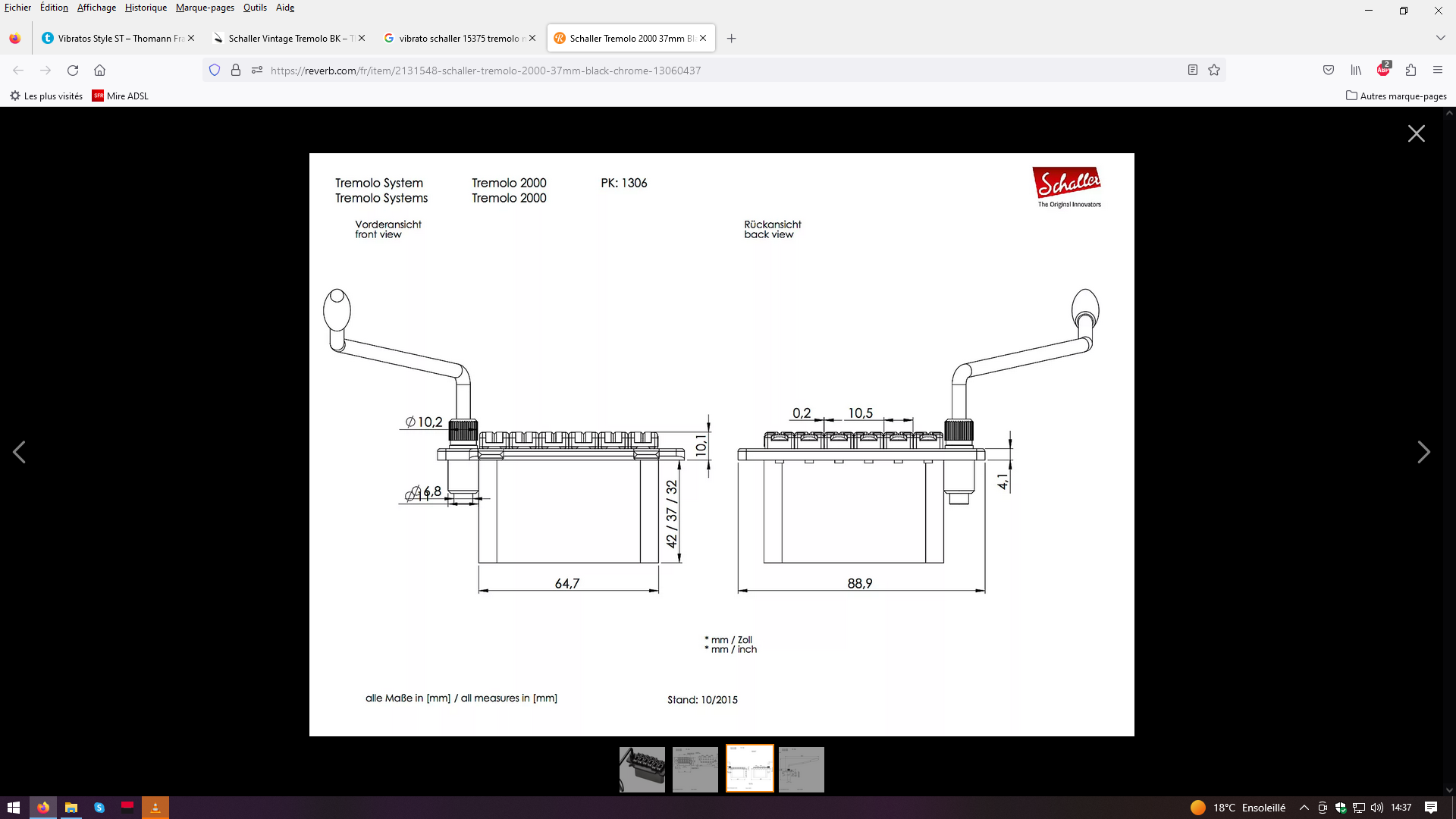Open the notification center
1456x819 pixels.
(1431, 808)
